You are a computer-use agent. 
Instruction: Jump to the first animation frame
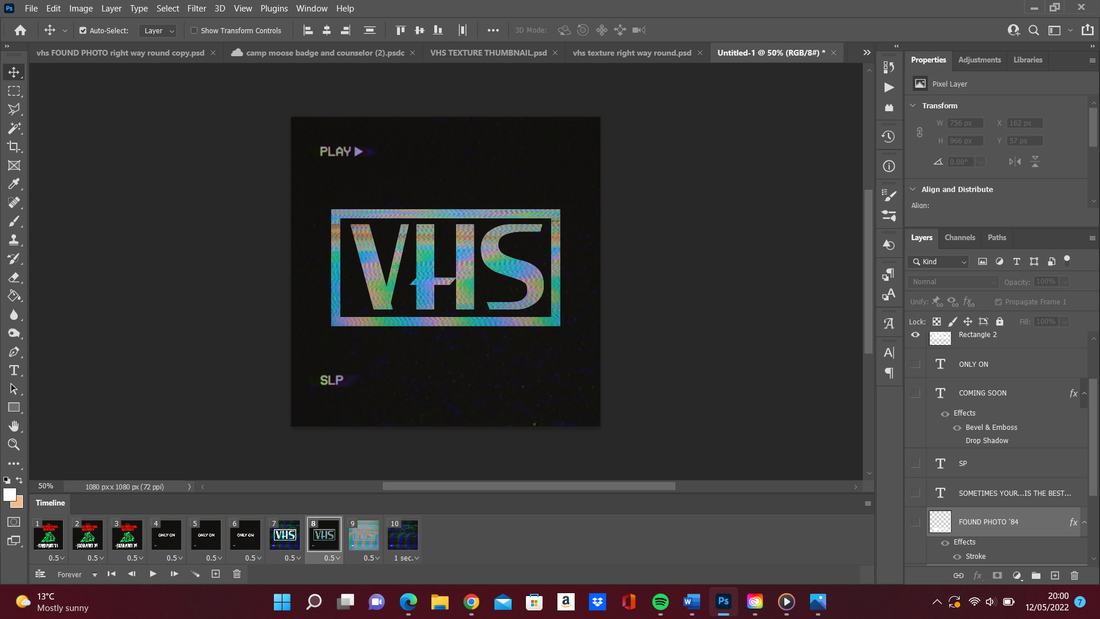point(111,574)
